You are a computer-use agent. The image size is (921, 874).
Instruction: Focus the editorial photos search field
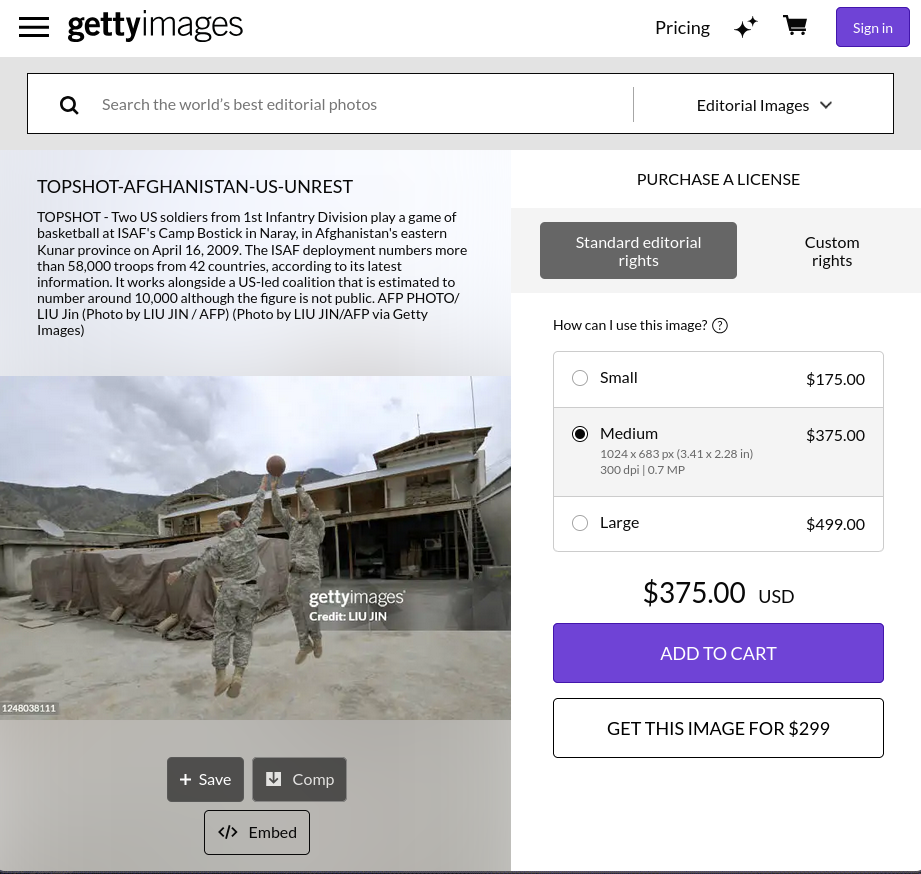click(360, 104)
